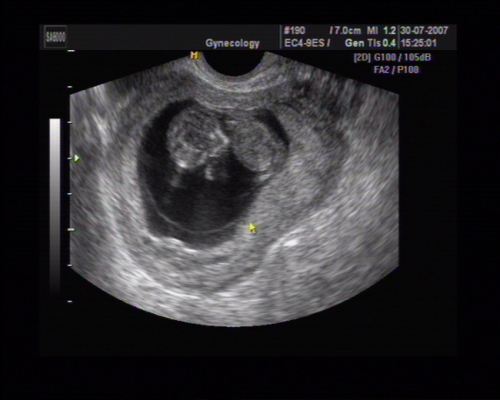Select the Gynecology application label
Image resolution: width=500 pixels, height=400 pixels.
(x=232, y=43)
